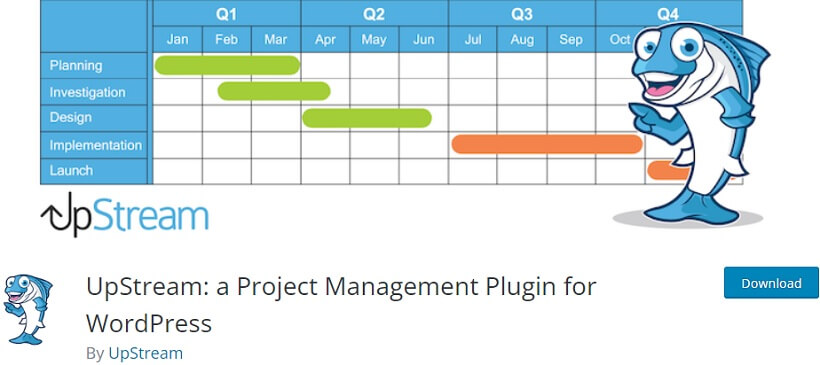This screenshot has height=365, width=820.
Task: Click the Jan month column header
Action: pyautogui.click(x=177, y=40)
